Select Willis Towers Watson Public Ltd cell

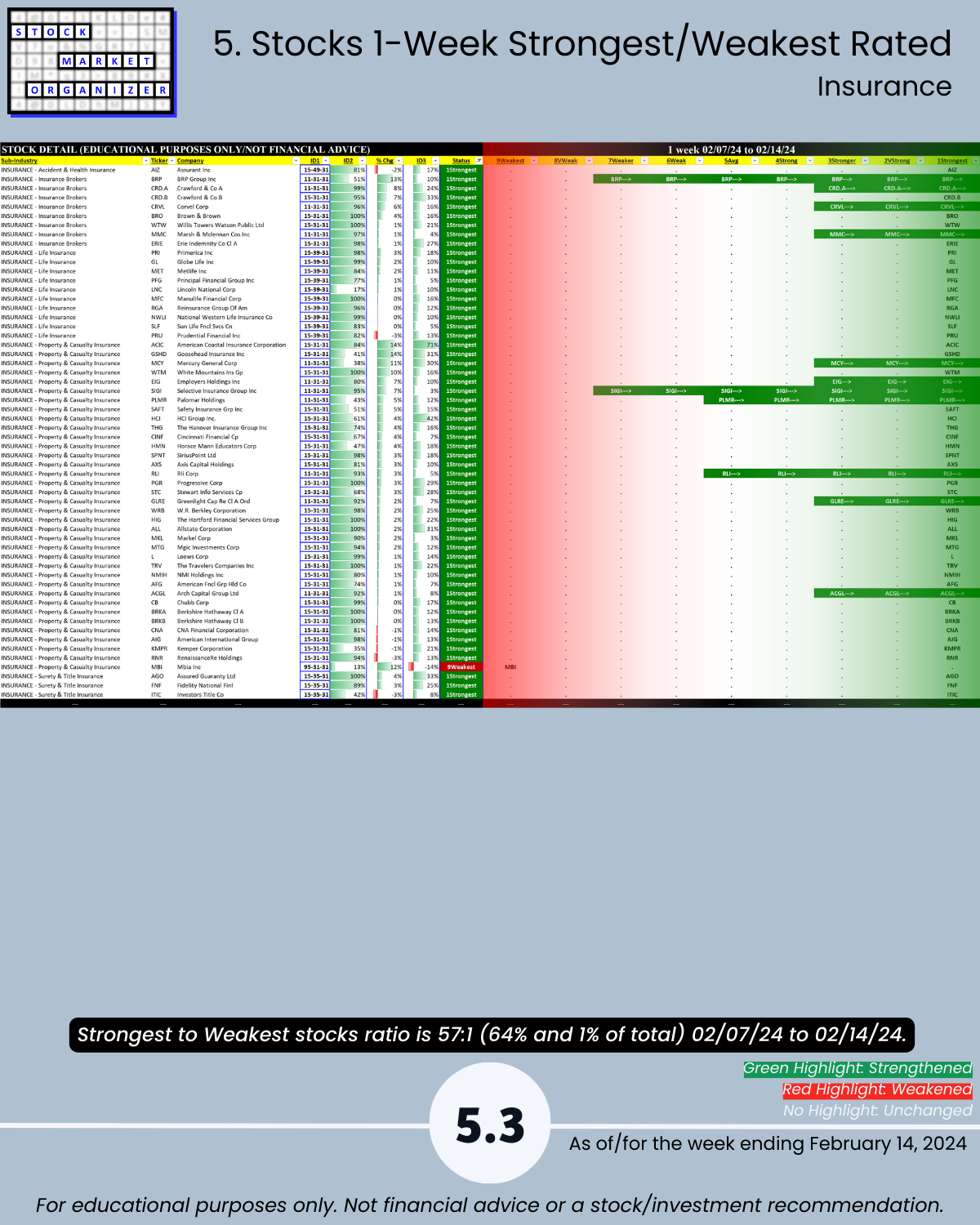238,225
